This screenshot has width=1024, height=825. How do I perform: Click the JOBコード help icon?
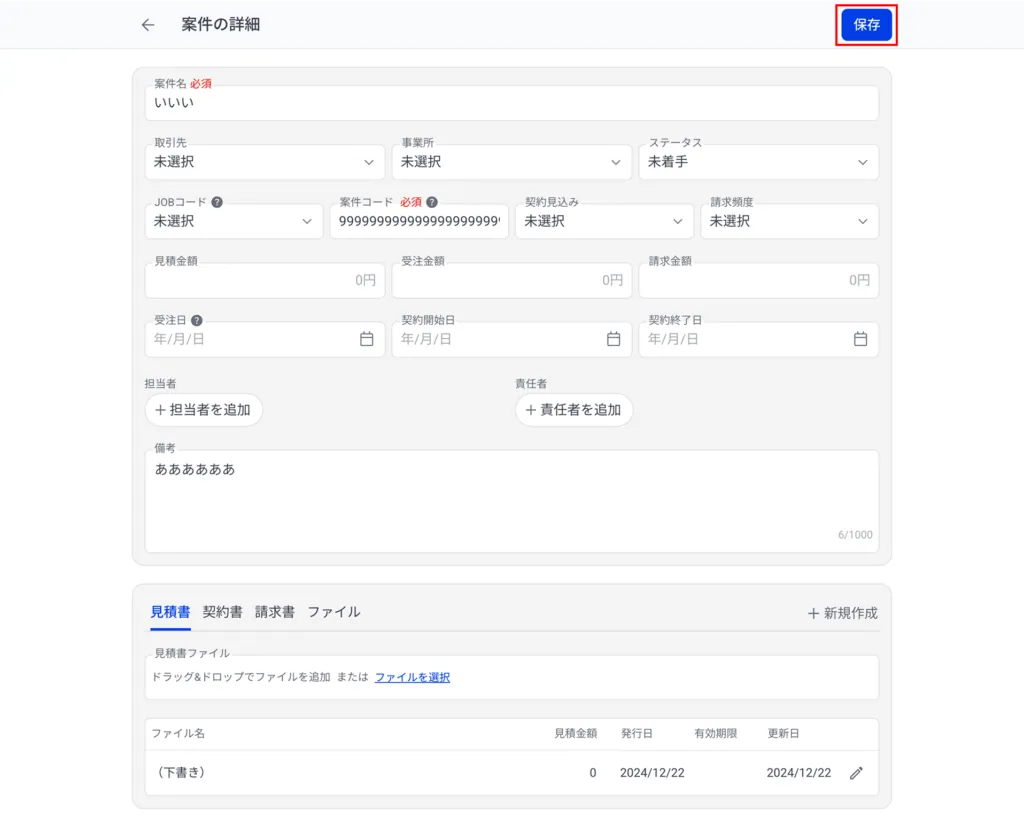click(217, 202)
